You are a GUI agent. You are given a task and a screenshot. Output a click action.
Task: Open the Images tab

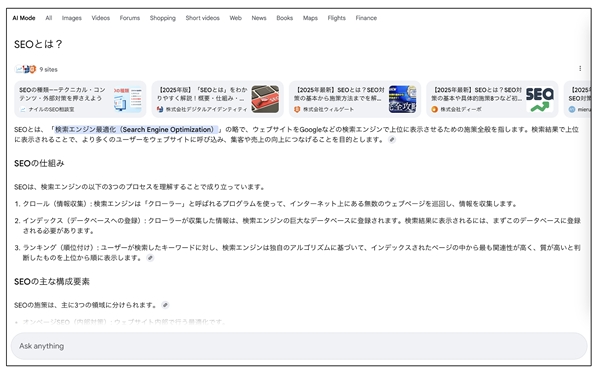[72, 18]
